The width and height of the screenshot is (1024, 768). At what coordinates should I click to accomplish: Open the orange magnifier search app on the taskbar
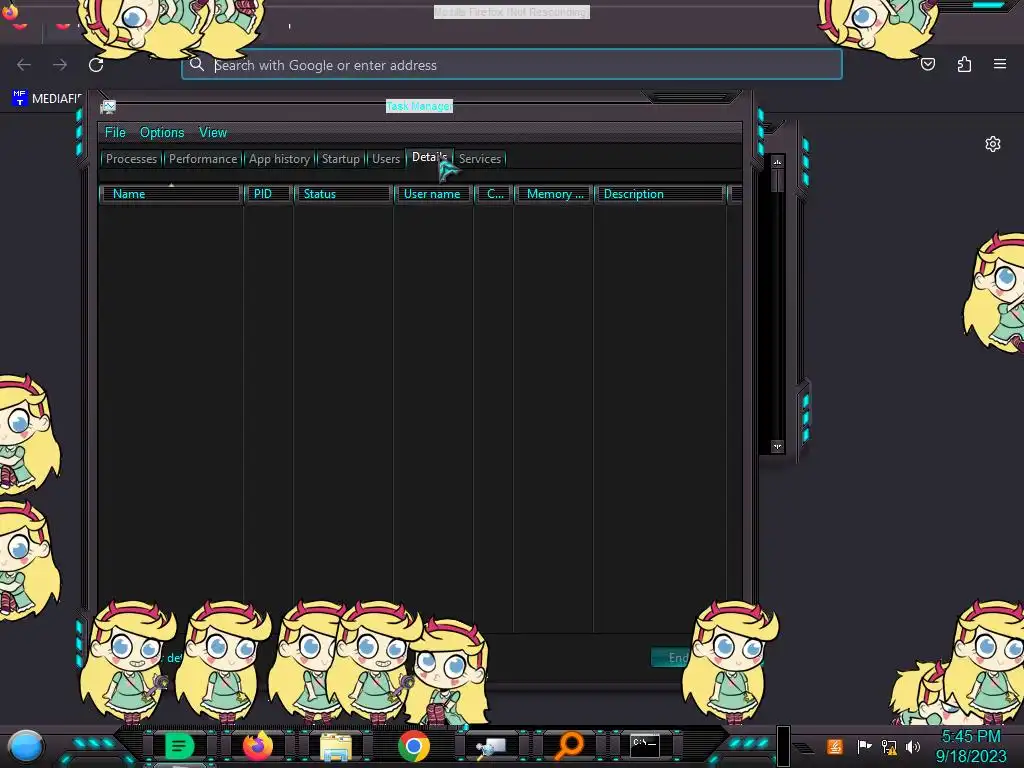(x=569, y=746)
